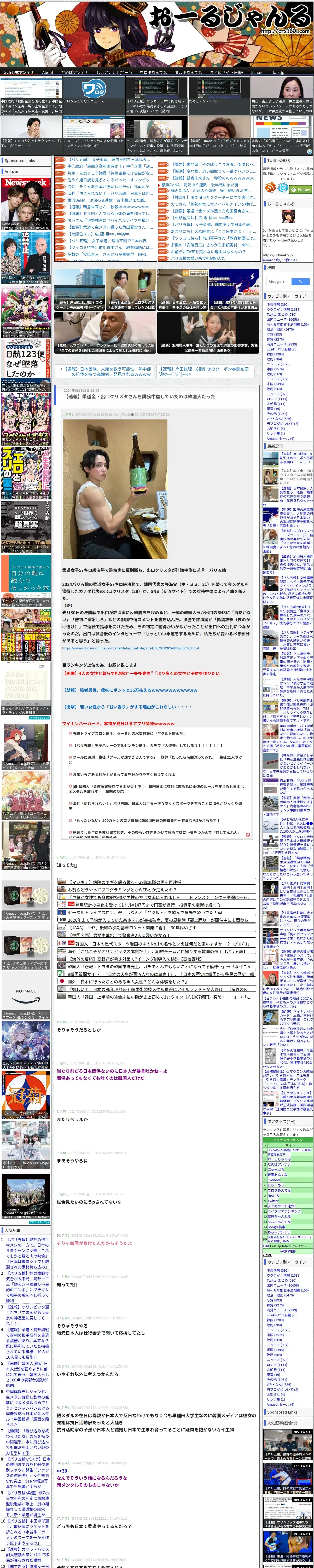314x1568 pixels.
Task: Open まとめサイト速報+ in navigation
Action: pos(226,72)
